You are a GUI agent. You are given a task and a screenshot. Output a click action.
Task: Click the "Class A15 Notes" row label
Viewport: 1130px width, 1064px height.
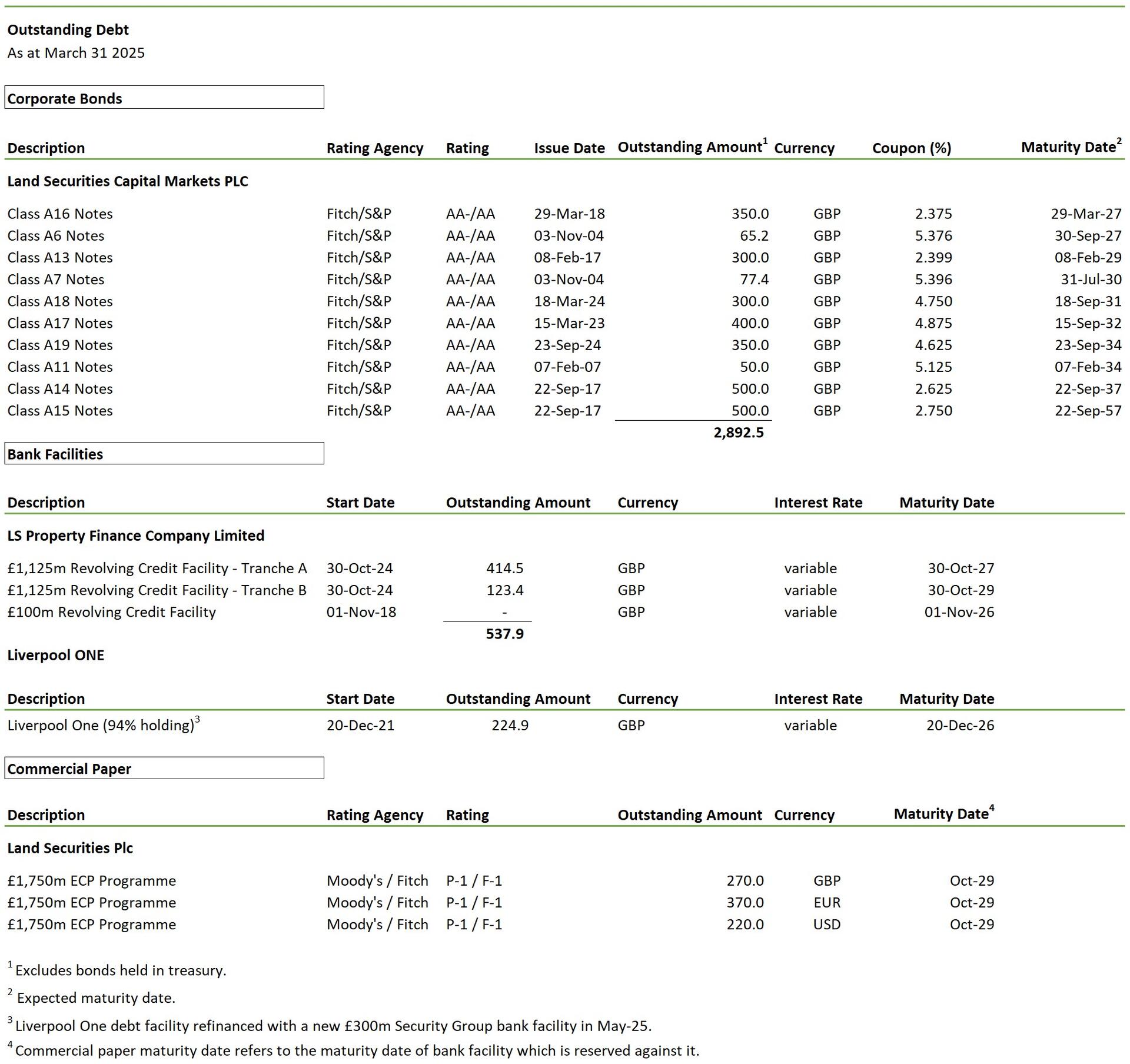click(x=60, y=410)
